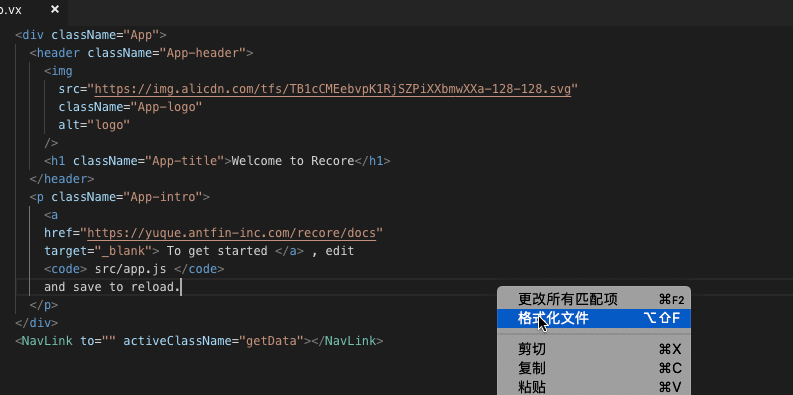Image resolution: width=793 pixels, height=395 pixels.
Task: Click the src/app.js code text
Action: (x=130, y=269)
